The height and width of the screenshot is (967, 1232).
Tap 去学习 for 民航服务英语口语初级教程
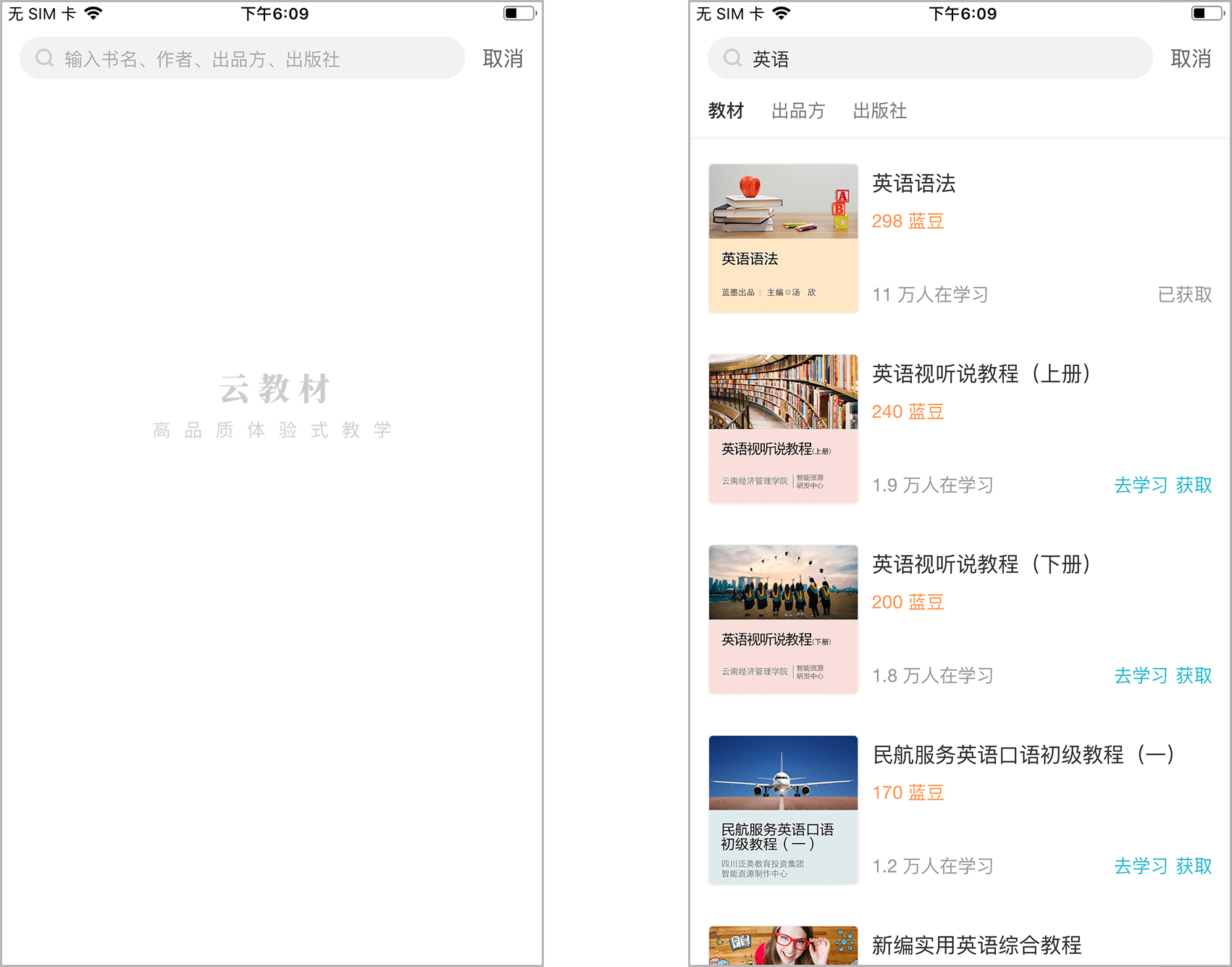1141,866
